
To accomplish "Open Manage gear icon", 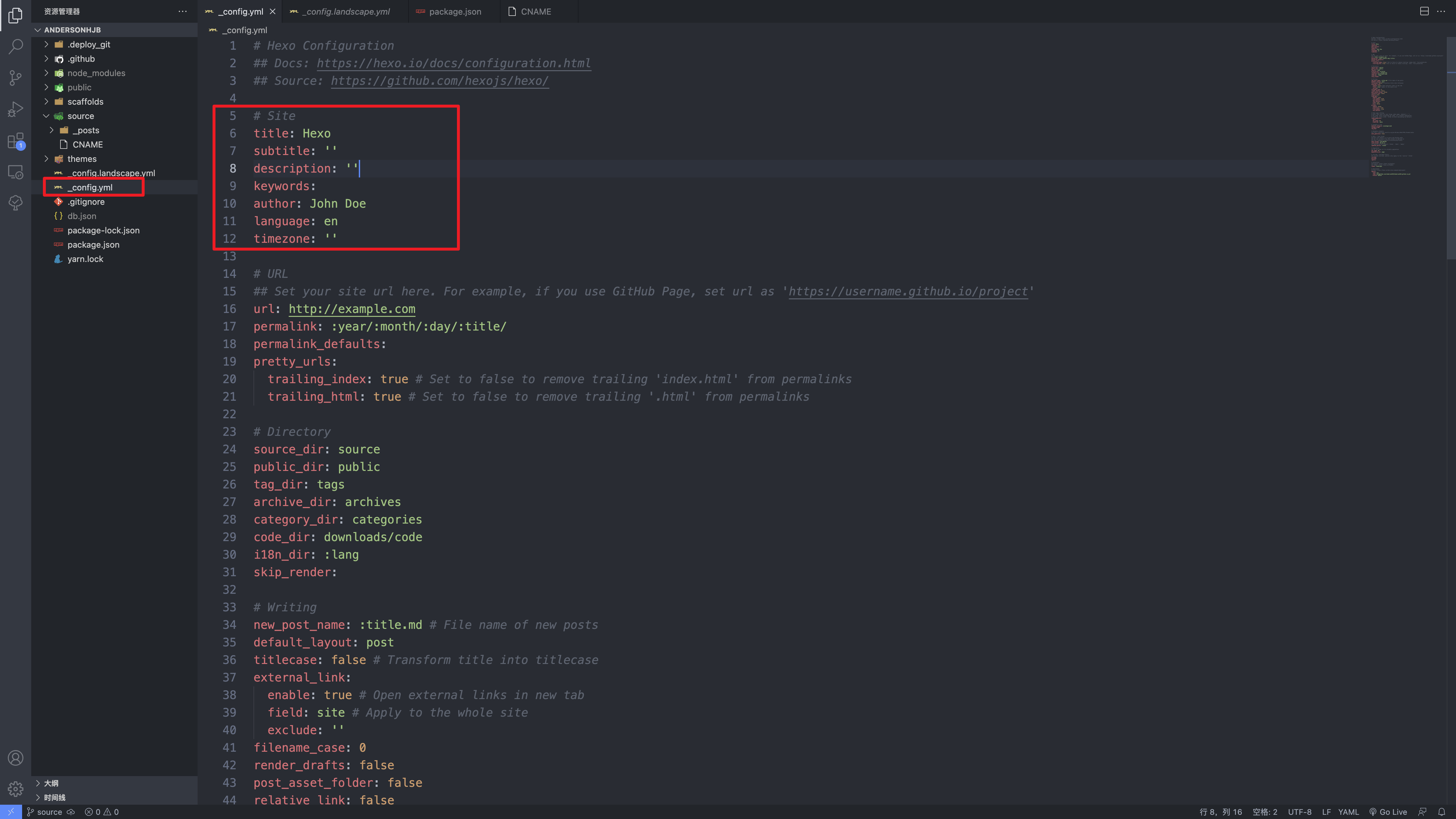I will pyautogui.click(x=15, y=788).
